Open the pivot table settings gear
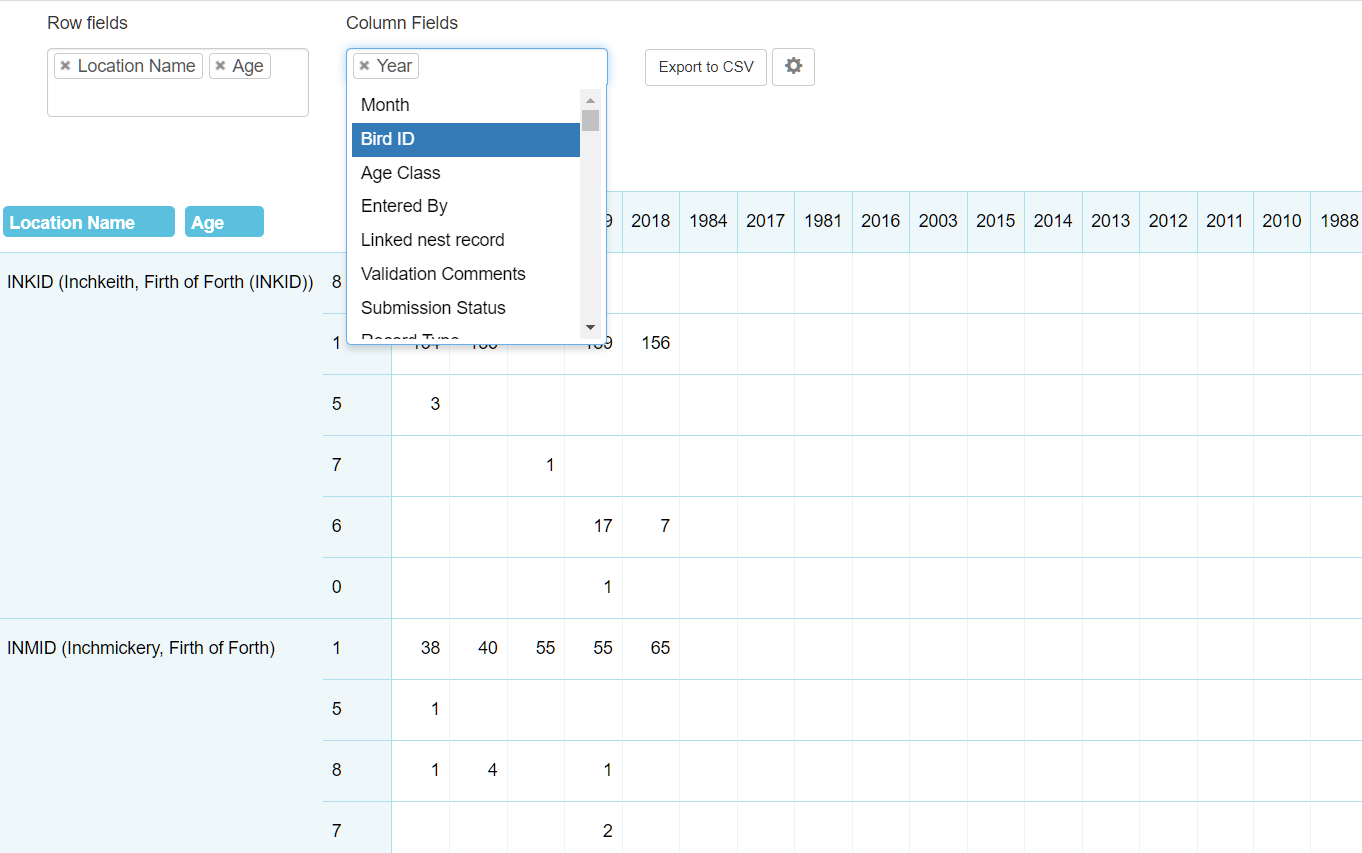The width and height of the screenshot is (1362, 853). click(792, 66)
